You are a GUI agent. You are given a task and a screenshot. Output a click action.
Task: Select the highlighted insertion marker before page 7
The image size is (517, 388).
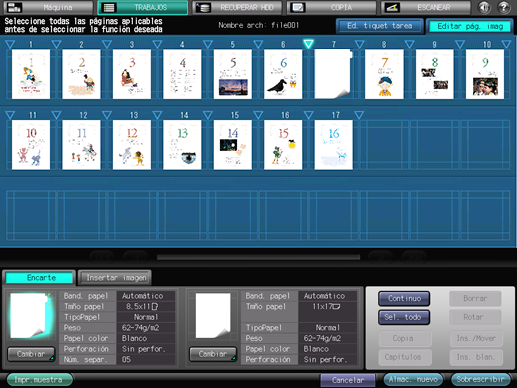pos(308,44)
